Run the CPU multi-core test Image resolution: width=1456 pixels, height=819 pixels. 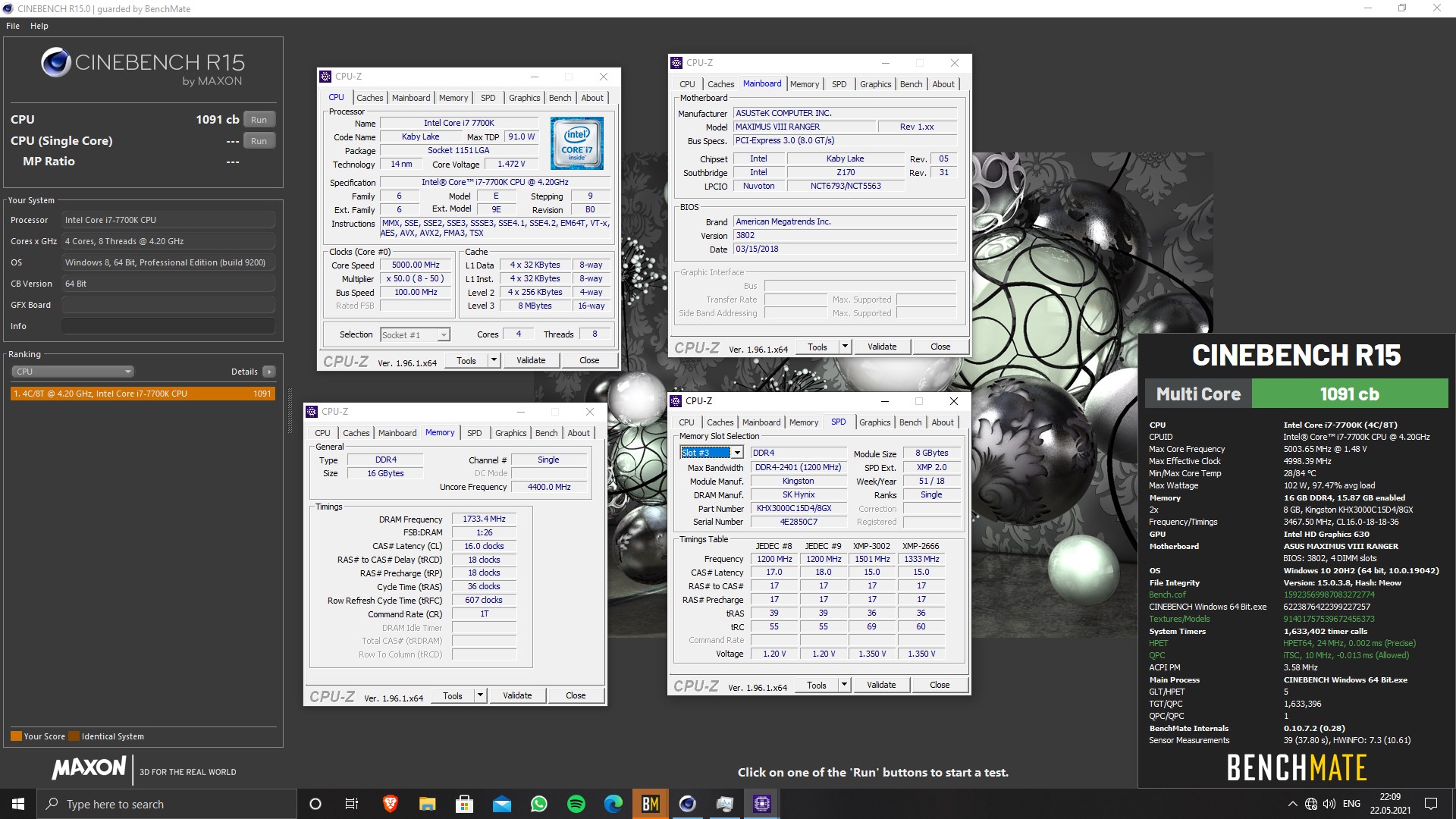(x=259, y=120)
